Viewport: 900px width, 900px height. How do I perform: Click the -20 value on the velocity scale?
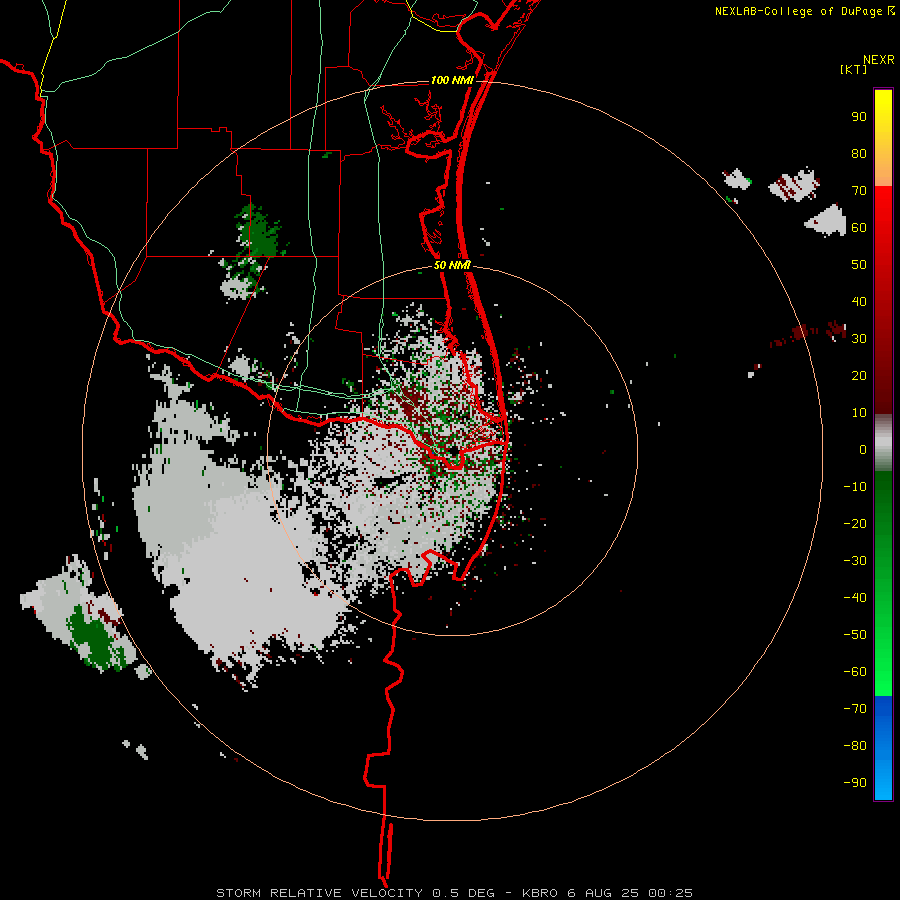[855, 524]
